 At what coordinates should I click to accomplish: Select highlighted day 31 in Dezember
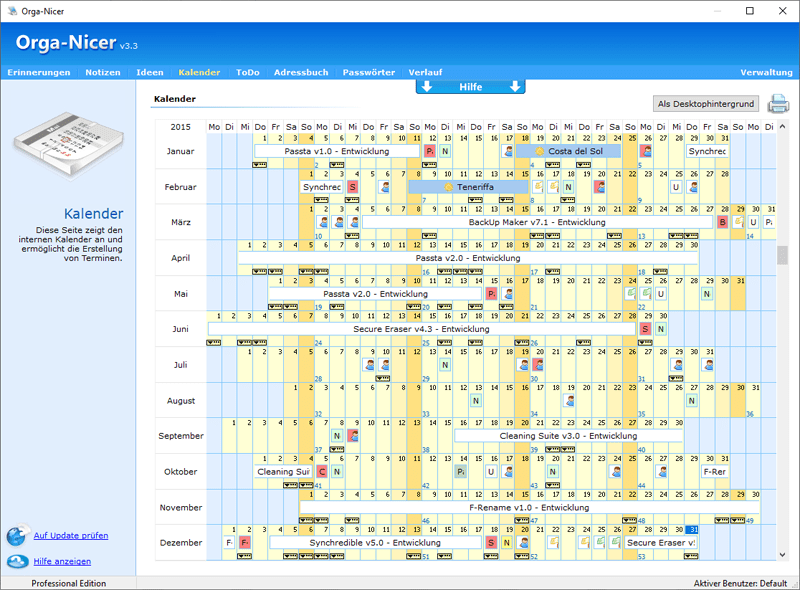[x=692, y=530]
